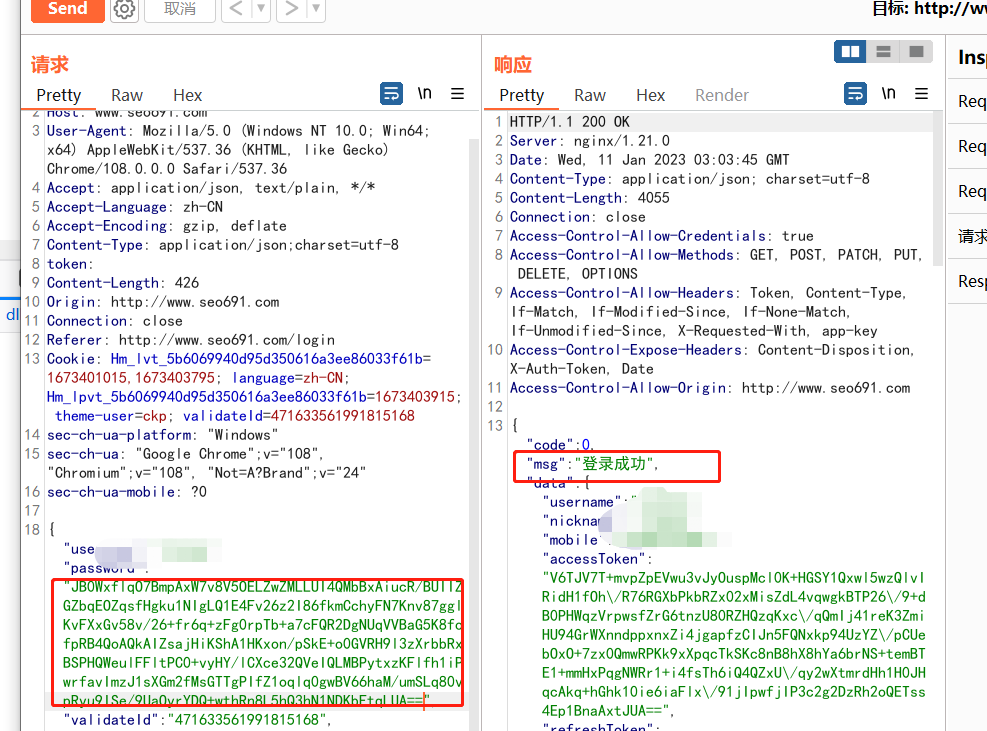Select side-by-side layout view
The width and height of the screenshot is (987, 731).
pyautogui.click(x=850, y=52)
